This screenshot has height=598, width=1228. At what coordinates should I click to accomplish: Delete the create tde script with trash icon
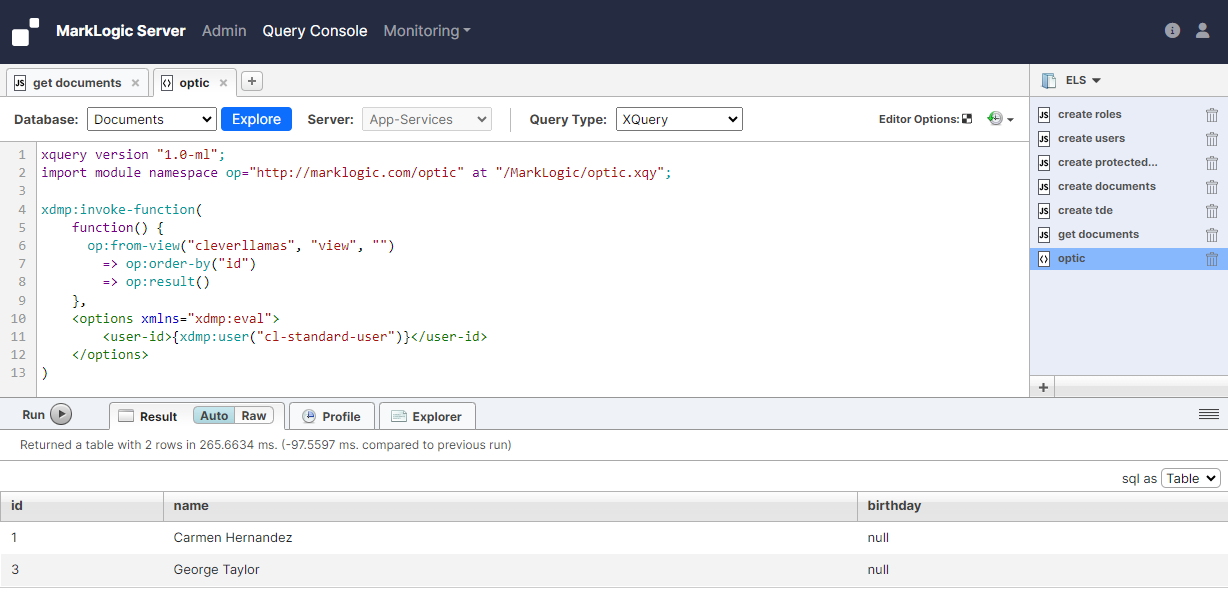(x=1212, y=210)
